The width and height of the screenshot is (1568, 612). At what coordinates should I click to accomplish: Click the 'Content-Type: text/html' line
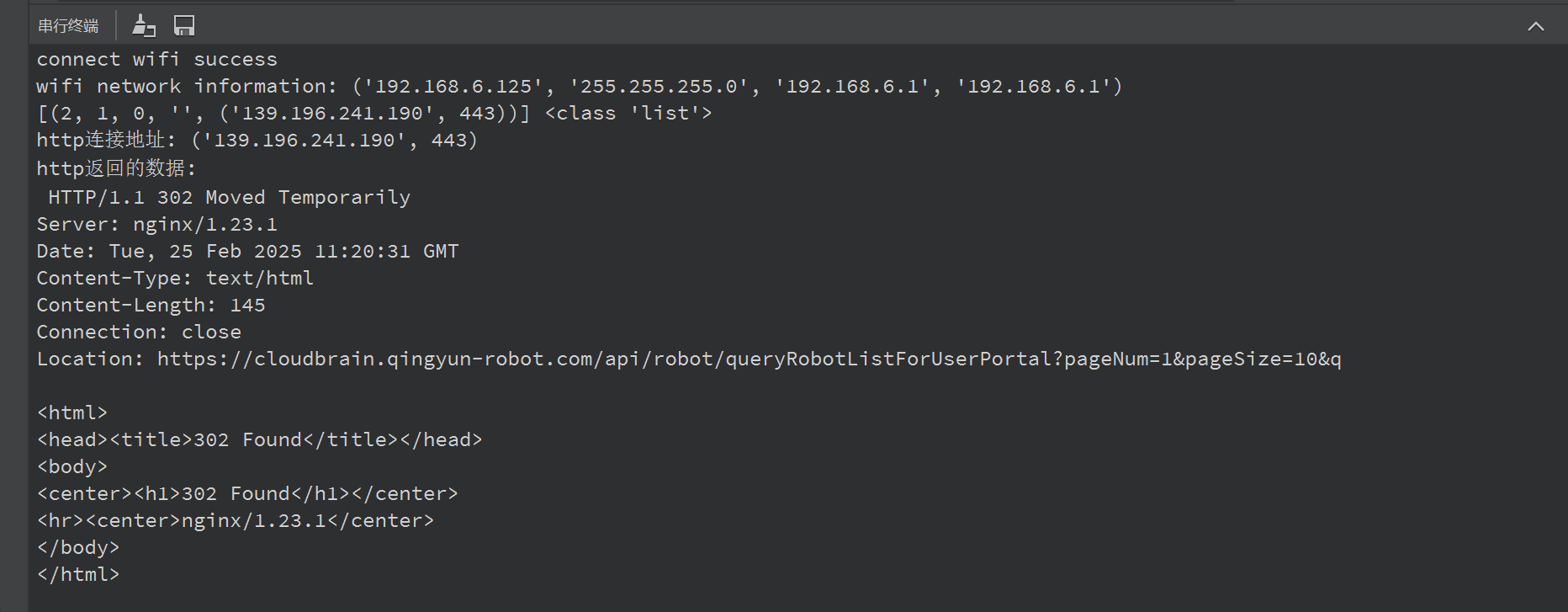(x=175, y=278)
